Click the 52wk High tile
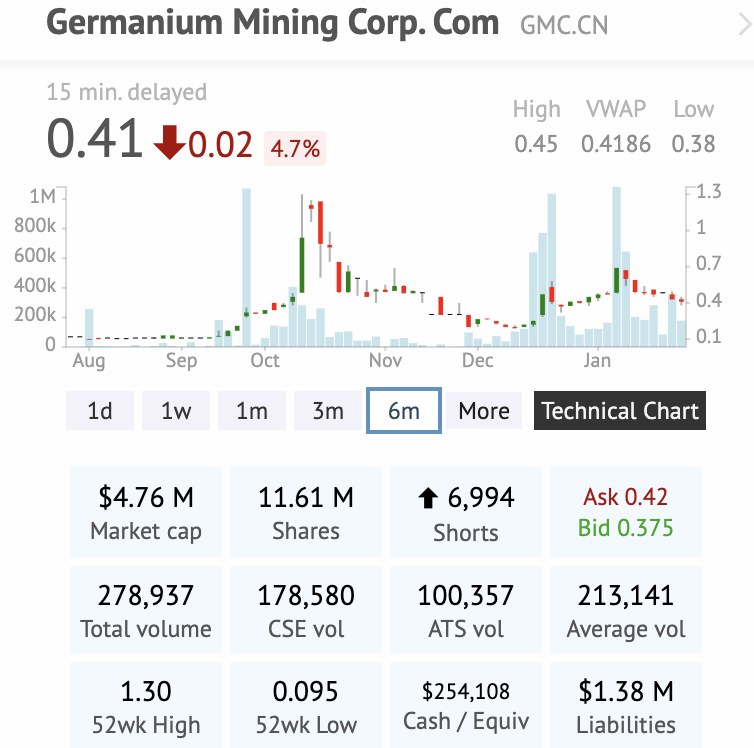754x748 pixels. (146, 706)
